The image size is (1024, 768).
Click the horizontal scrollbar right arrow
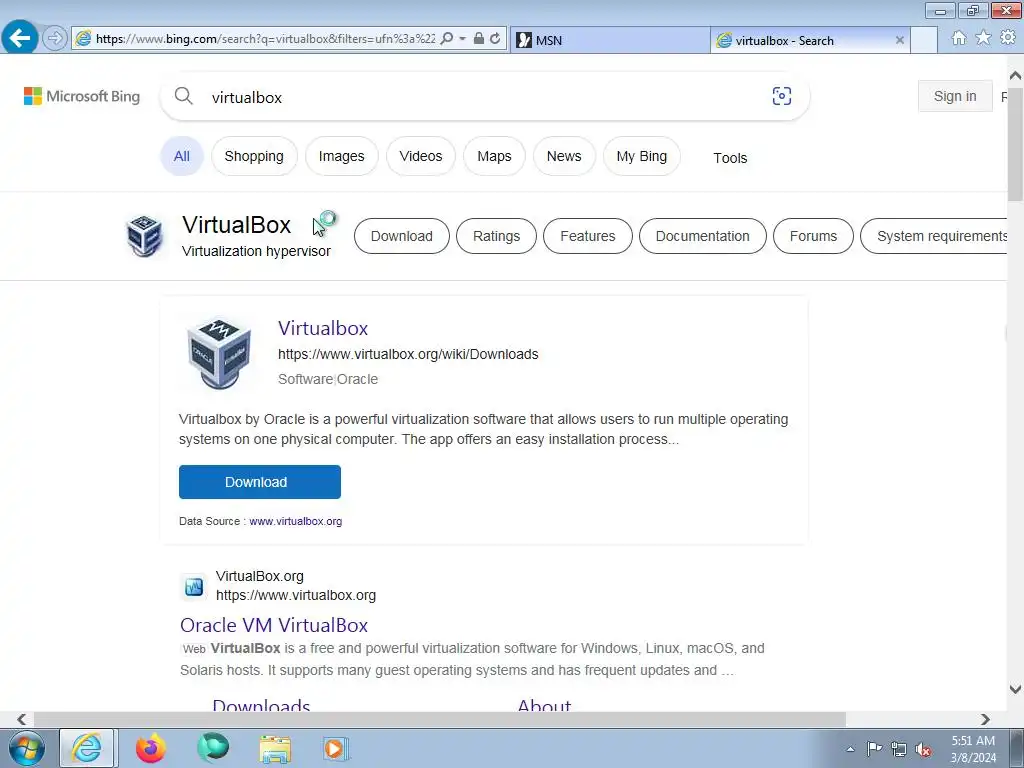tap(985, 719)
